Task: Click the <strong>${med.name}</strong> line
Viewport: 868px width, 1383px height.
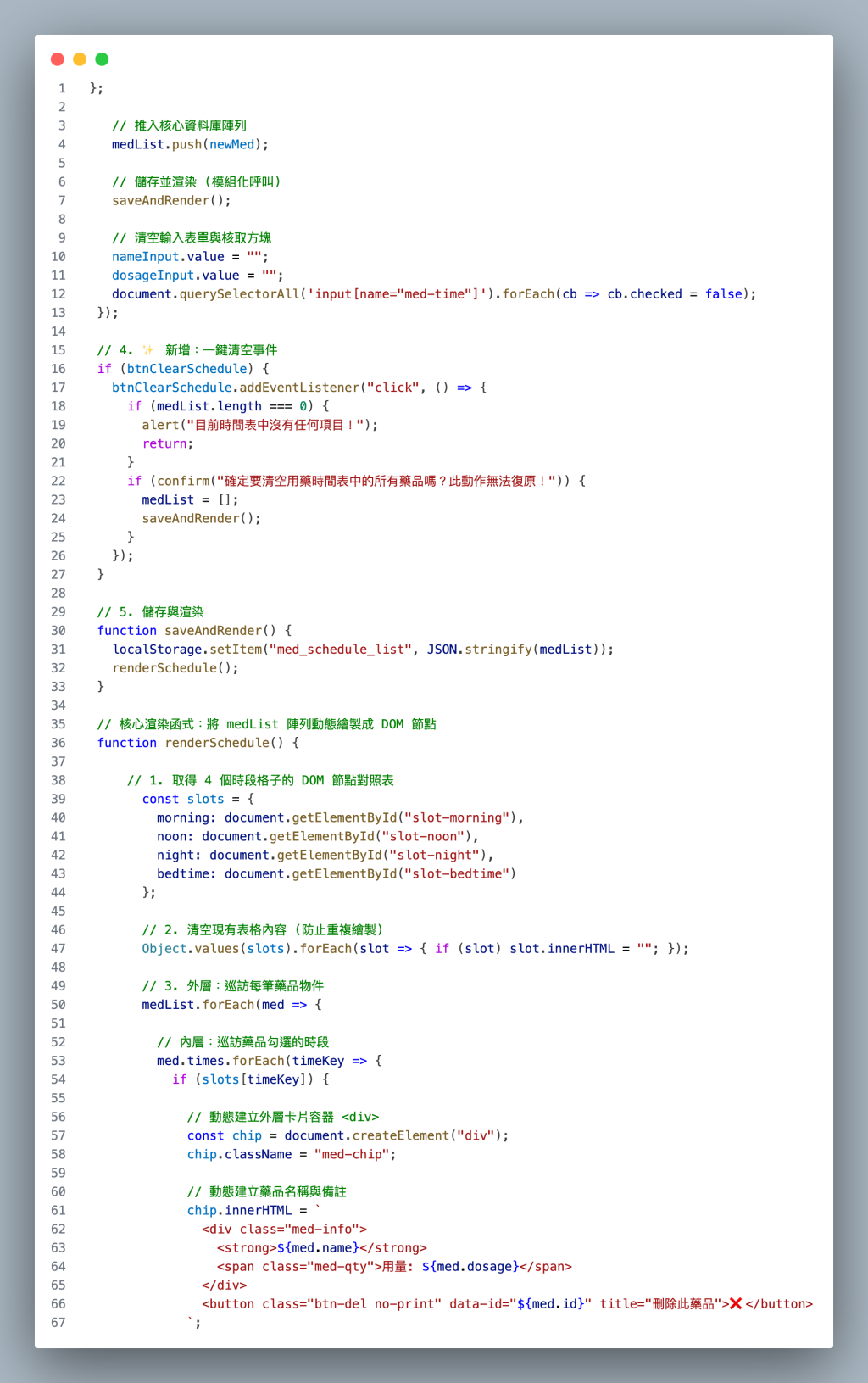Action: click(322, 1248)
